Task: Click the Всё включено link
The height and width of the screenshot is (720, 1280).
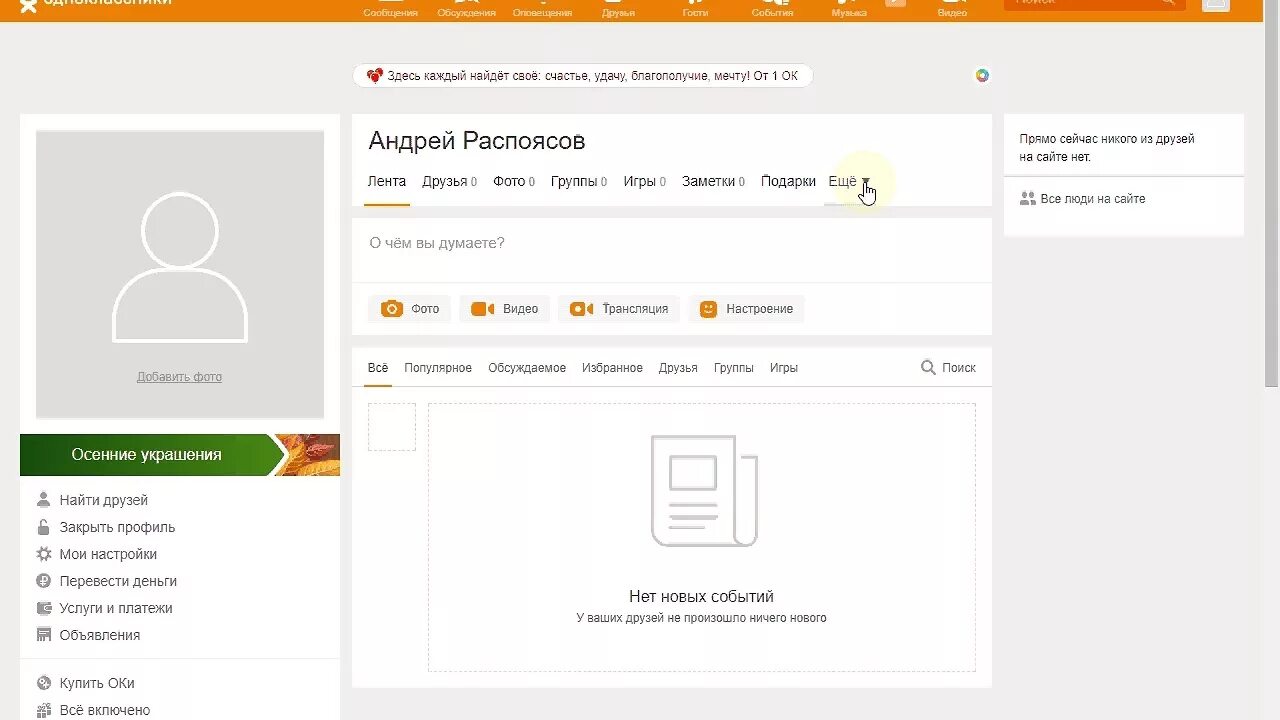Action: point(105,710)
